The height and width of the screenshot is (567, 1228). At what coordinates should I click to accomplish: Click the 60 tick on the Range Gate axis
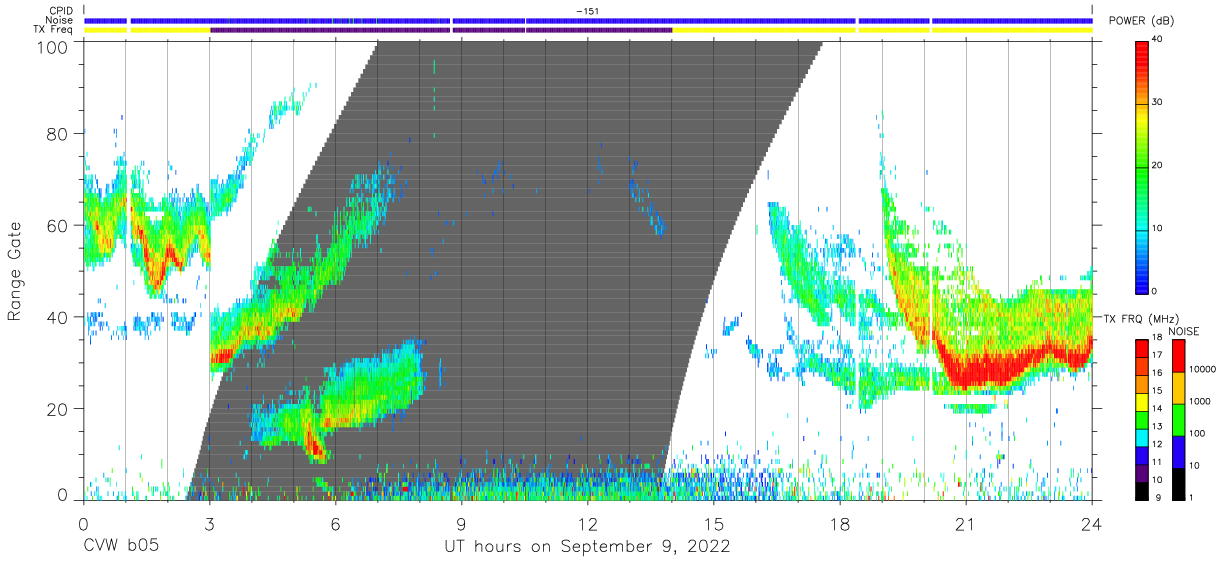(x=58, y=225)
